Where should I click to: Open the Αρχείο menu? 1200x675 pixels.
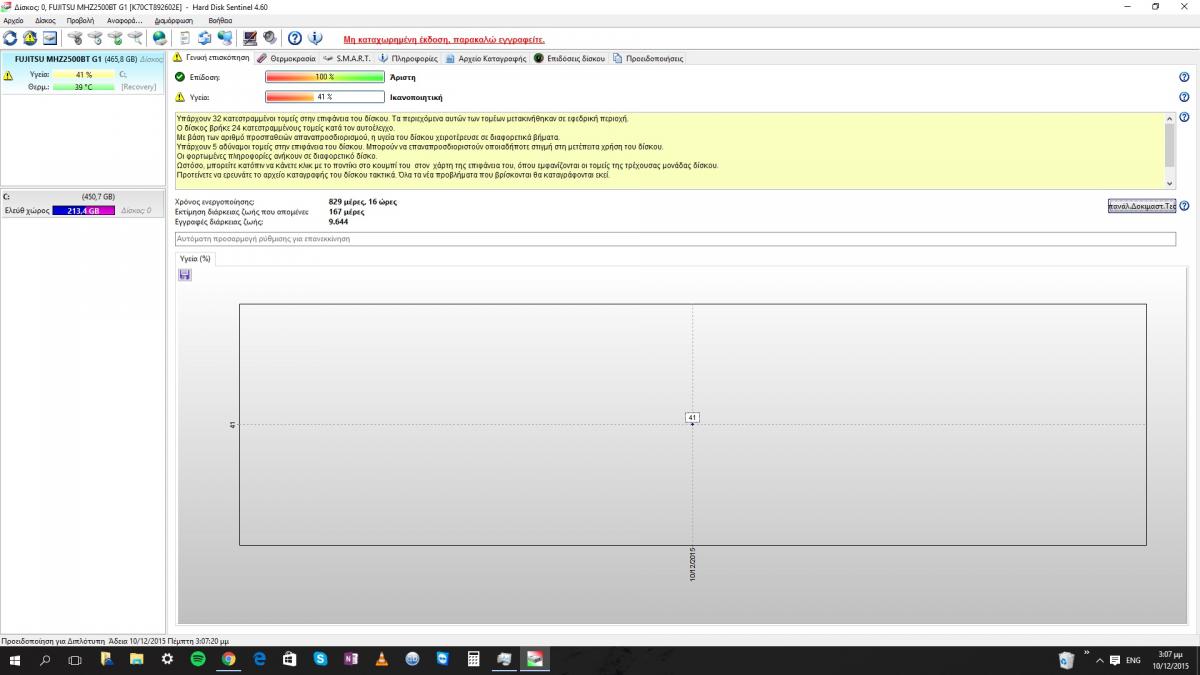[14, 20]
